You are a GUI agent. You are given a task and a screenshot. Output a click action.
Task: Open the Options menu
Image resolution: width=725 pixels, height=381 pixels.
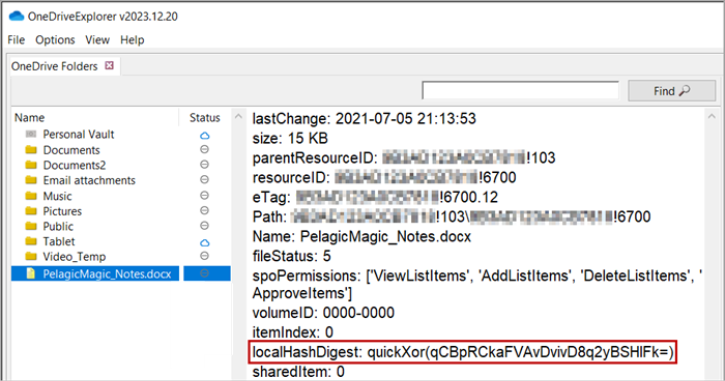coord(55,40)
